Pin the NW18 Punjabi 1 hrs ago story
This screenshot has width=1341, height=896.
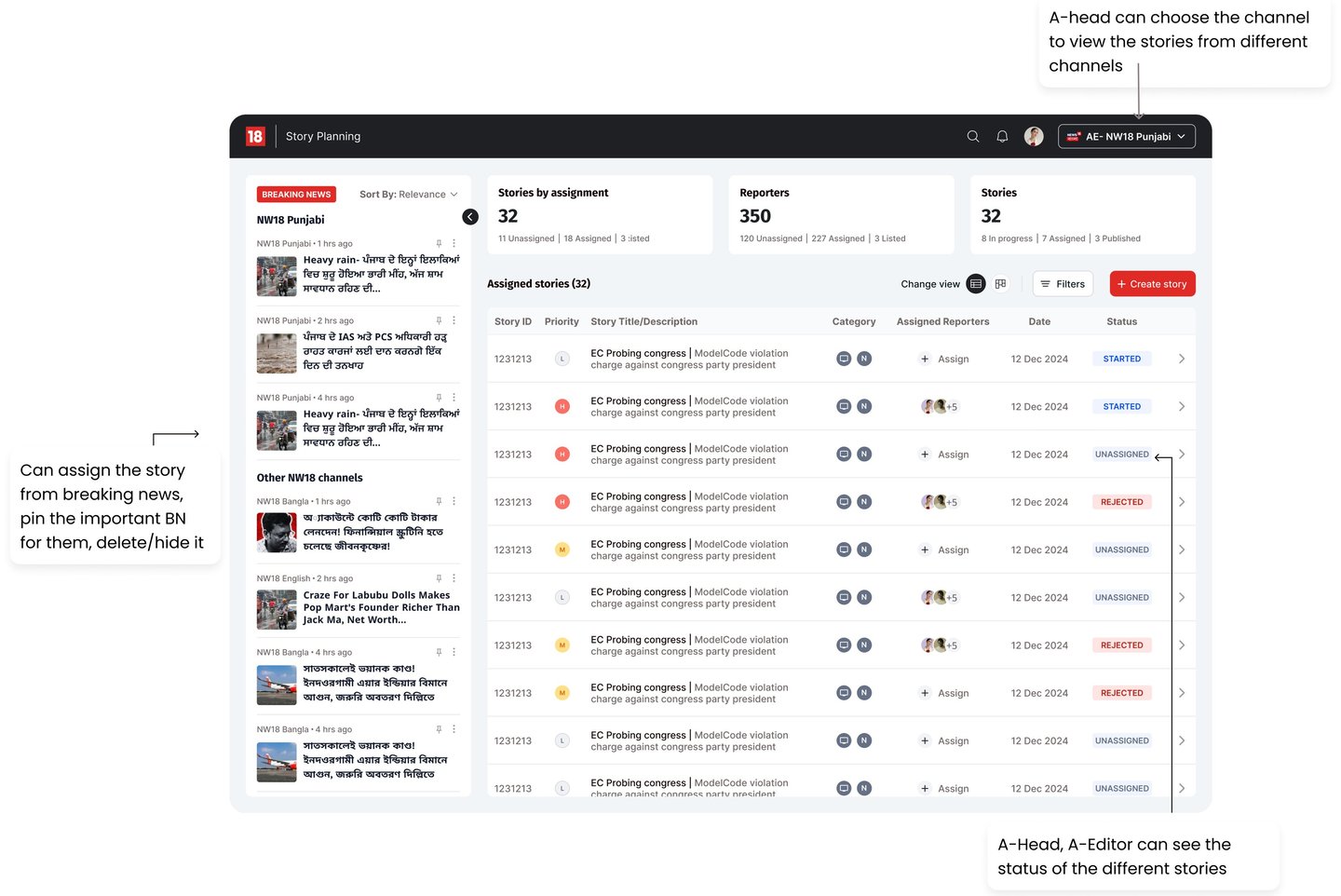point(439,243)
